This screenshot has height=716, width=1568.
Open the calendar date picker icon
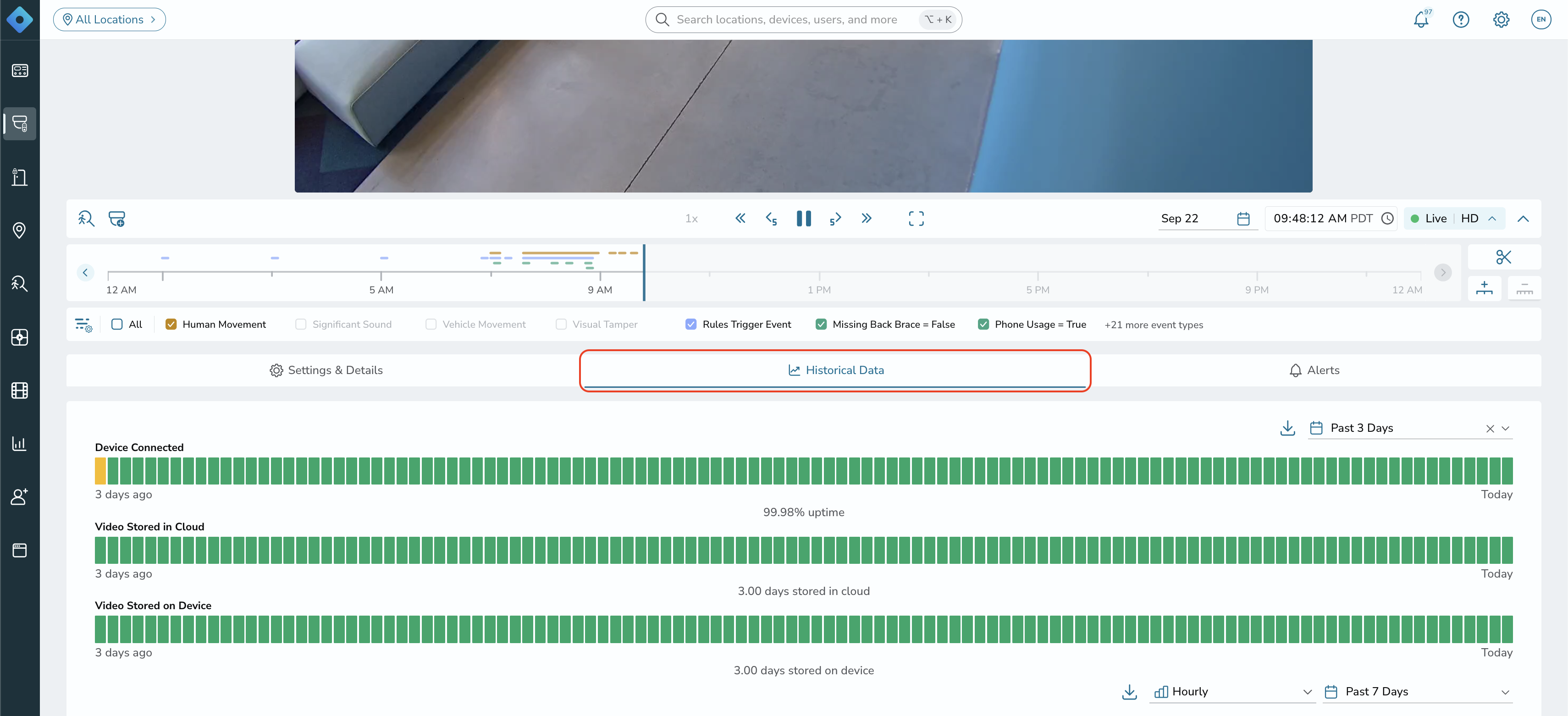[x=1243, y=218]
